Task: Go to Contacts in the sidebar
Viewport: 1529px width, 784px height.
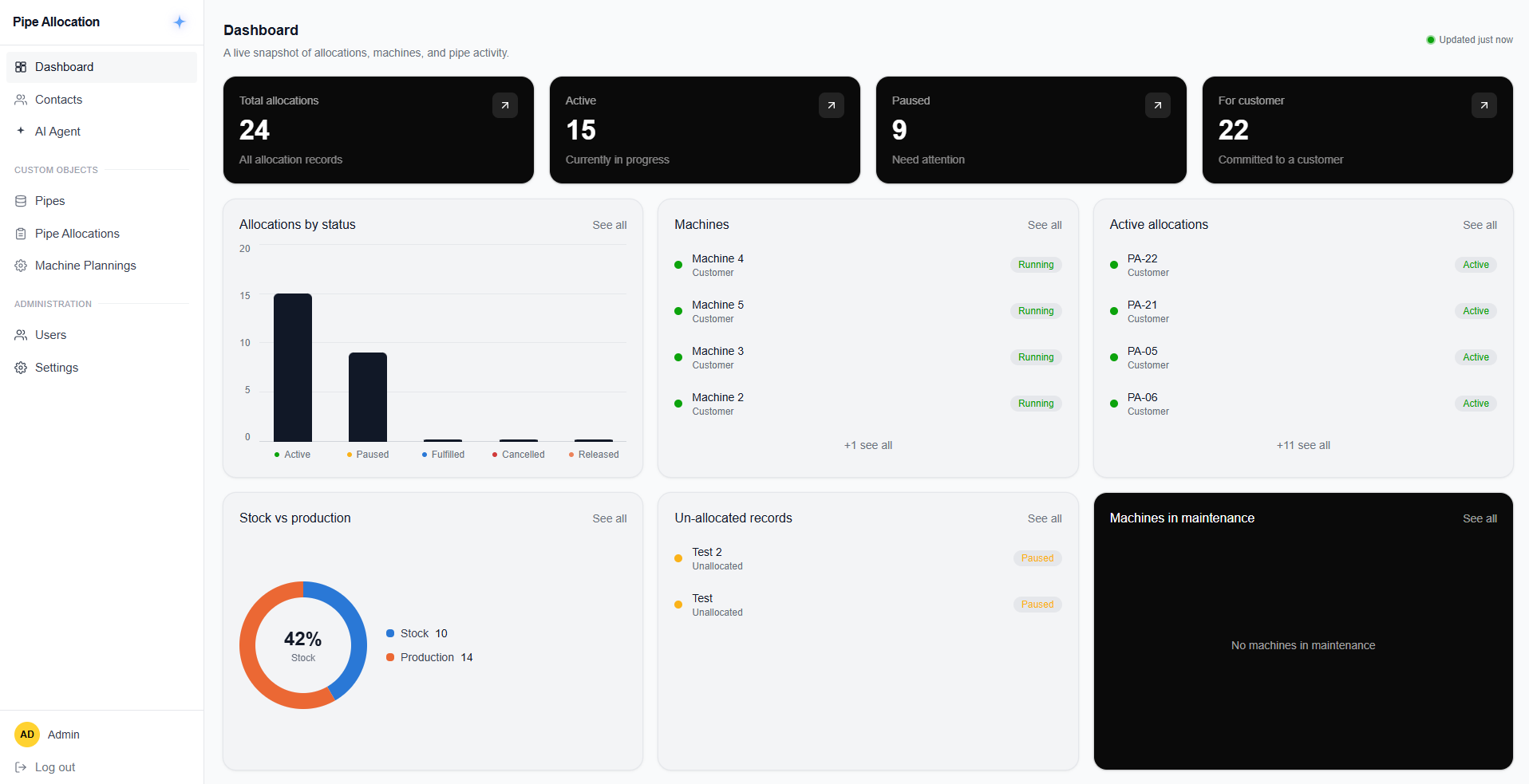Action: (101, 100)
